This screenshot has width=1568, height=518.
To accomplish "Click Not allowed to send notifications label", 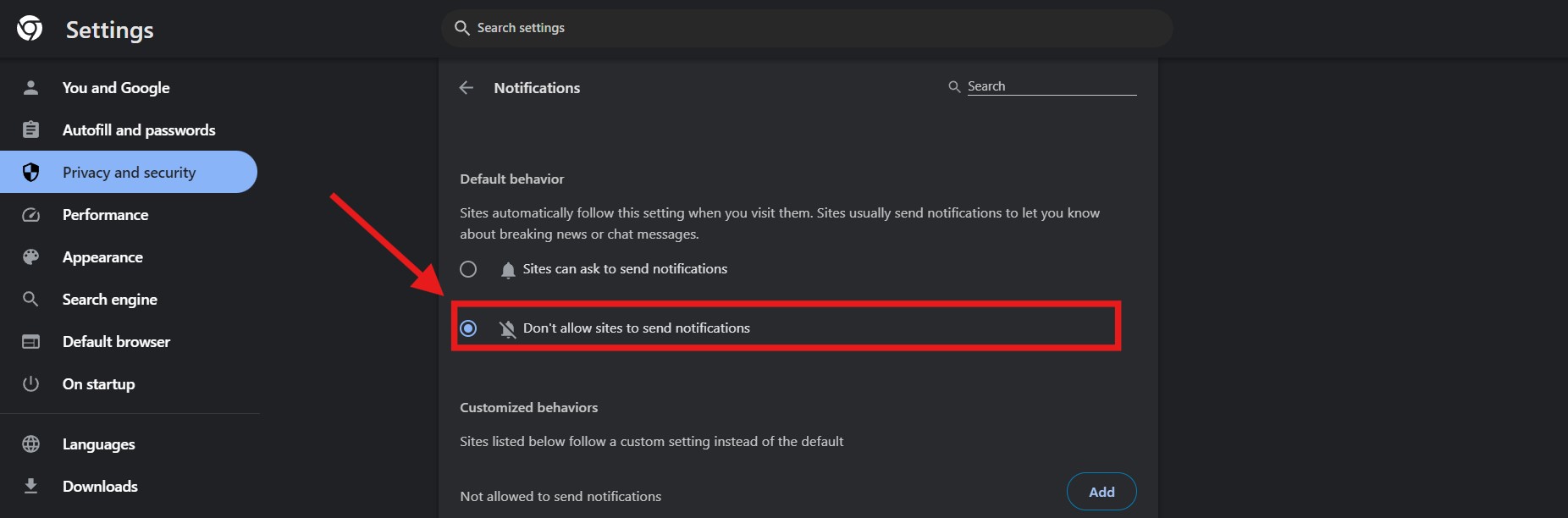I will tap(560, 496).
